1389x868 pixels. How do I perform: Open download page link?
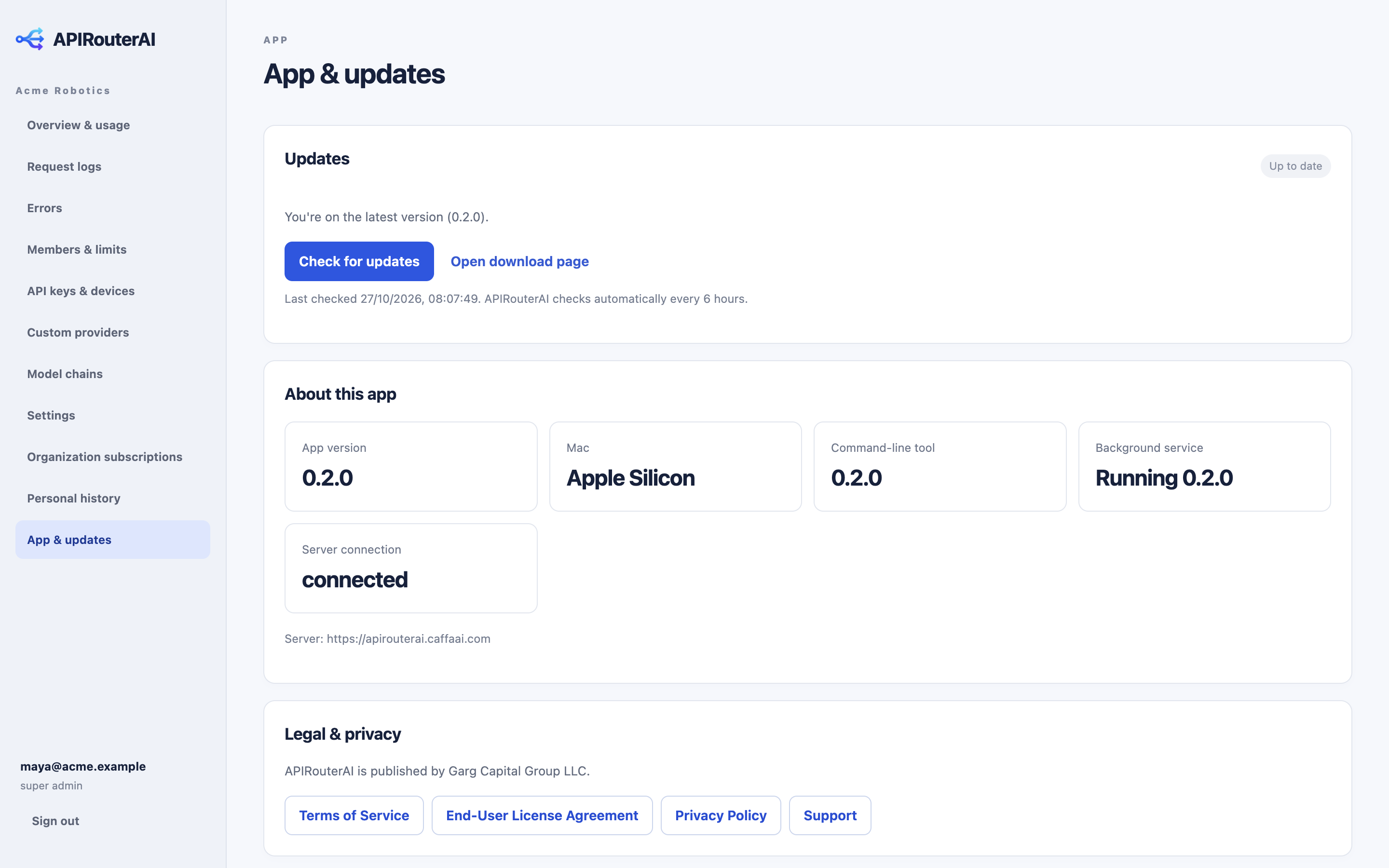point(519,261)
